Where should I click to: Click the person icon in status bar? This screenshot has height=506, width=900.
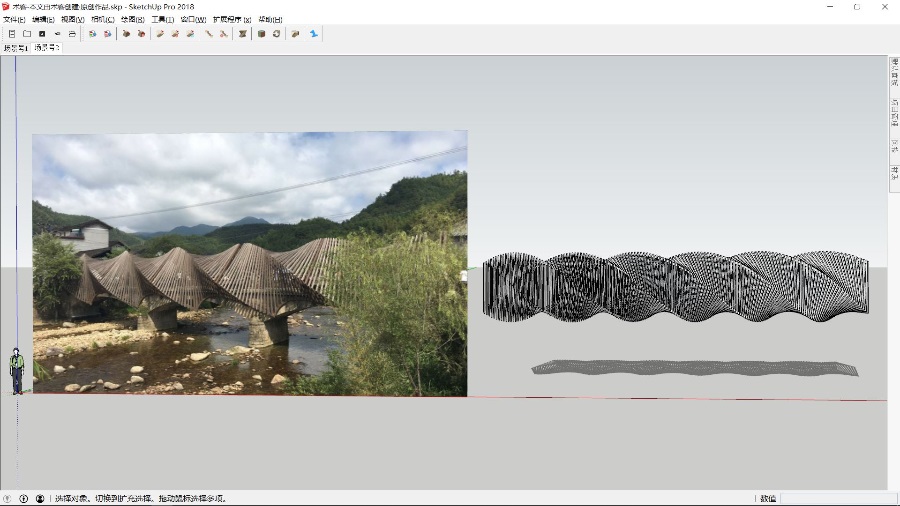tap(40, 498)
